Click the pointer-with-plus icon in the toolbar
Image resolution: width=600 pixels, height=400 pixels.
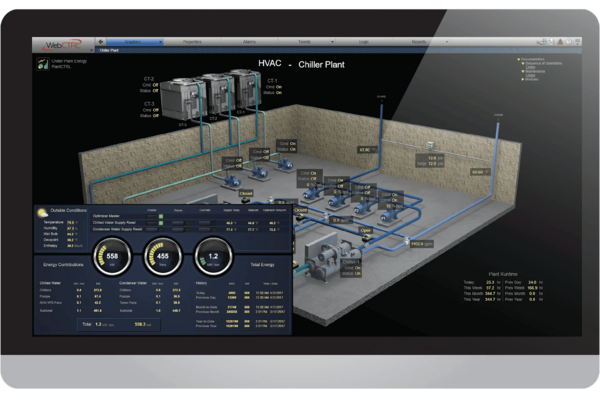point(542,42)
